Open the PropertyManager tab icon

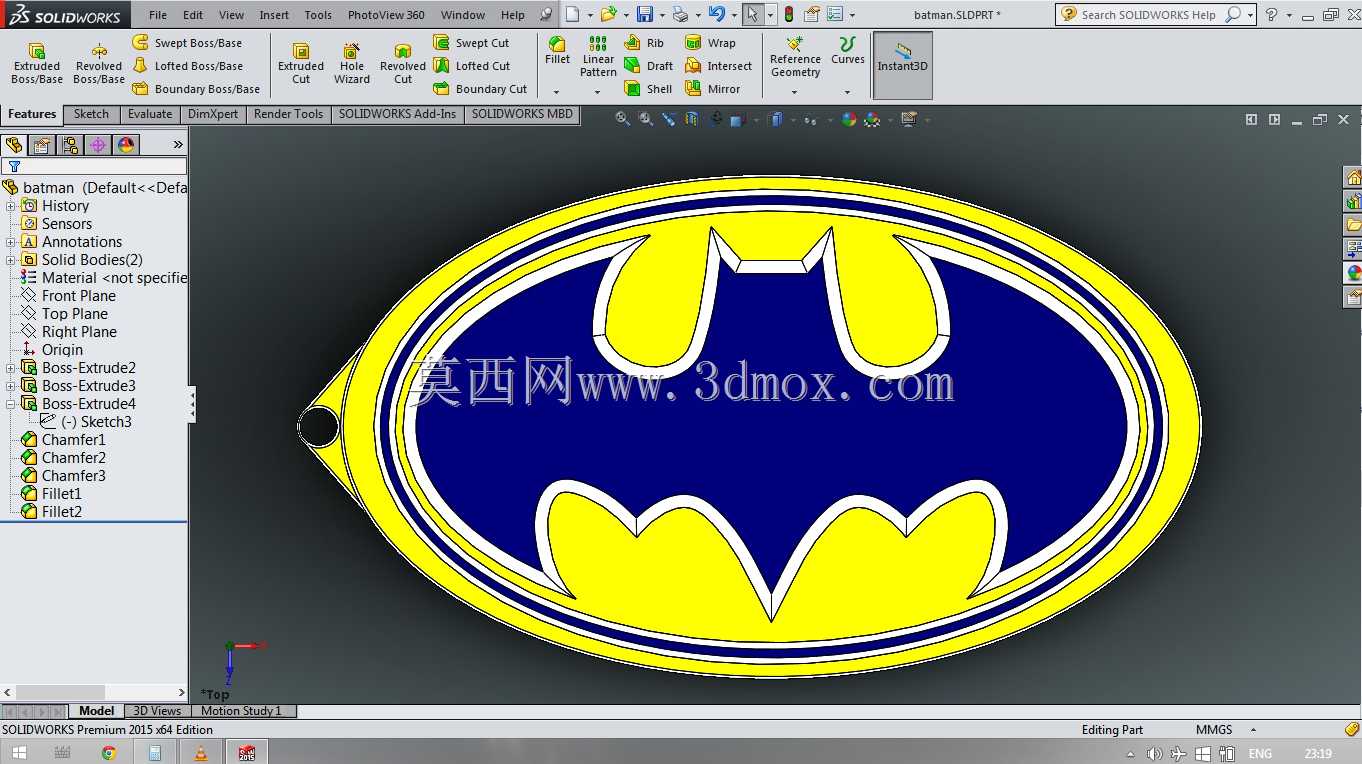tap(42, 145)
